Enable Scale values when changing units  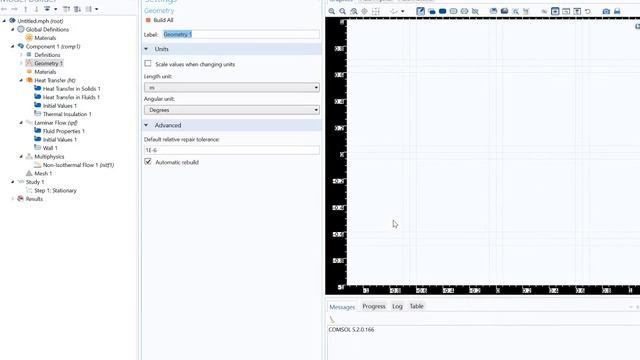(x=148, y=64)
